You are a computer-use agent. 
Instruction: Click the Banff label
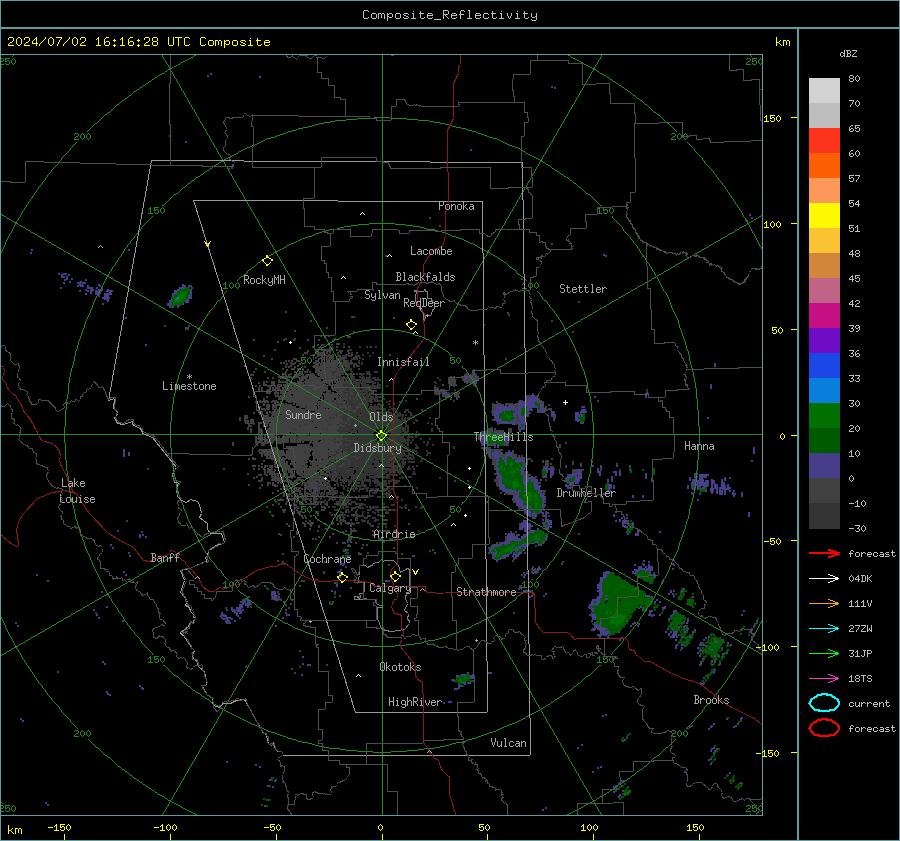(x=165, y=558)
